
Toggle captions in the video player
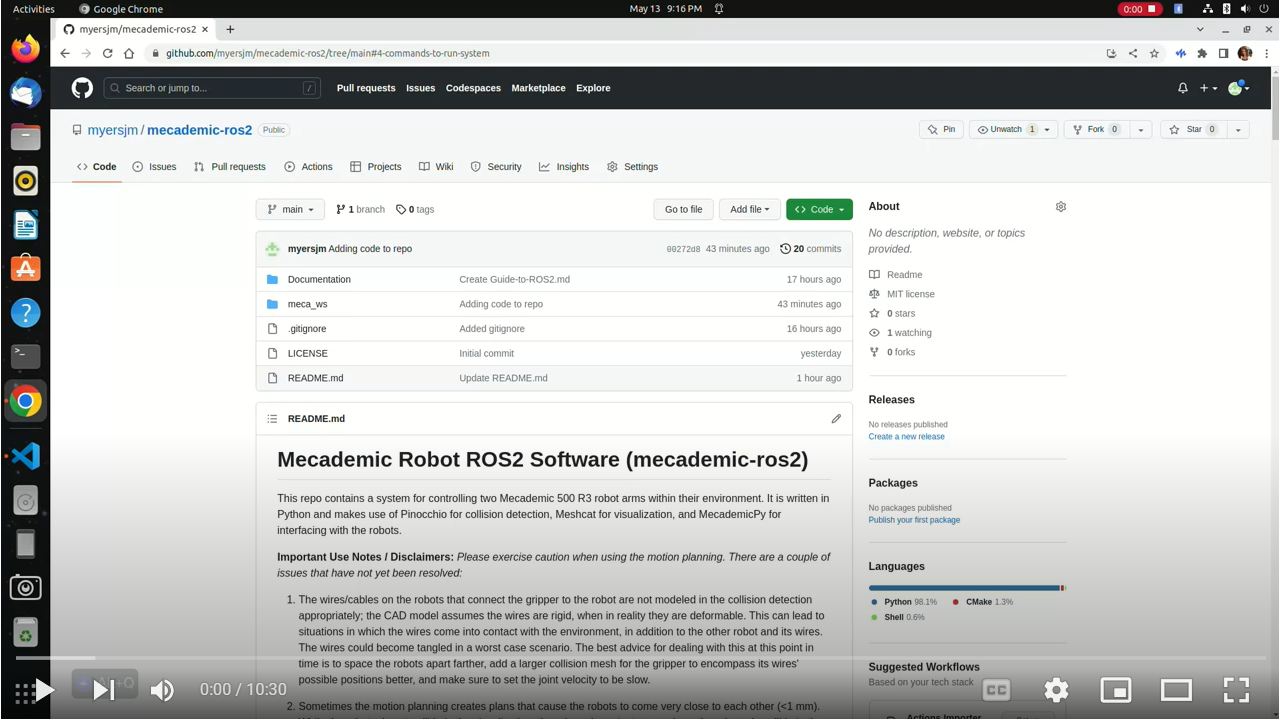tap(996, 689)
